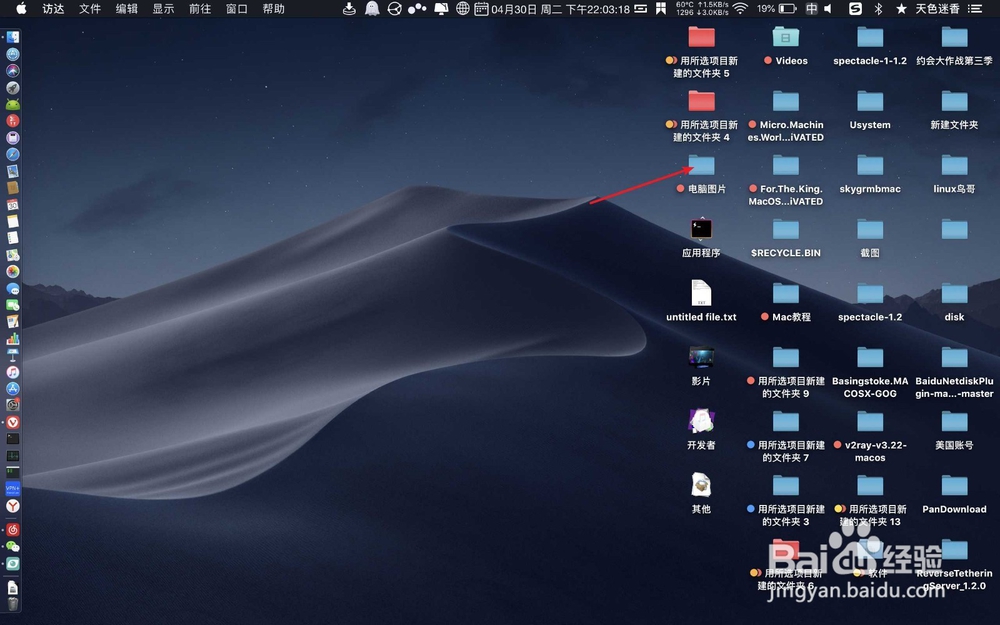Open the Apple menu
Image resolution: width=1000 pixels, height=625 pixels.
(21, 8)
